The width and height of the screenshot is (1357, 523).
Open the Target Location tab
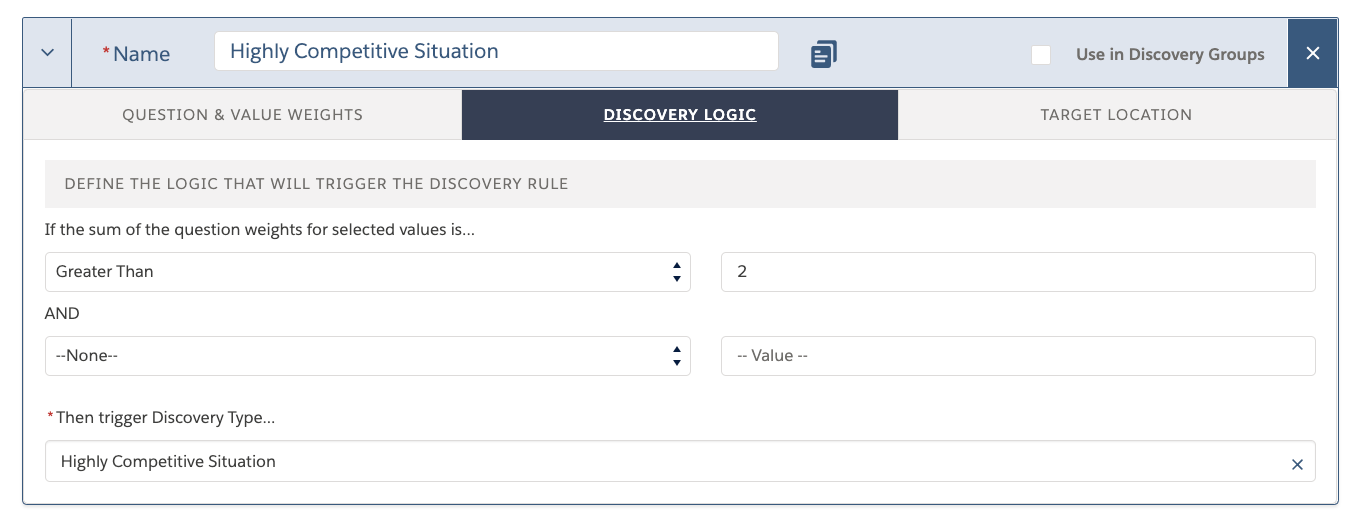(1116, 115)
